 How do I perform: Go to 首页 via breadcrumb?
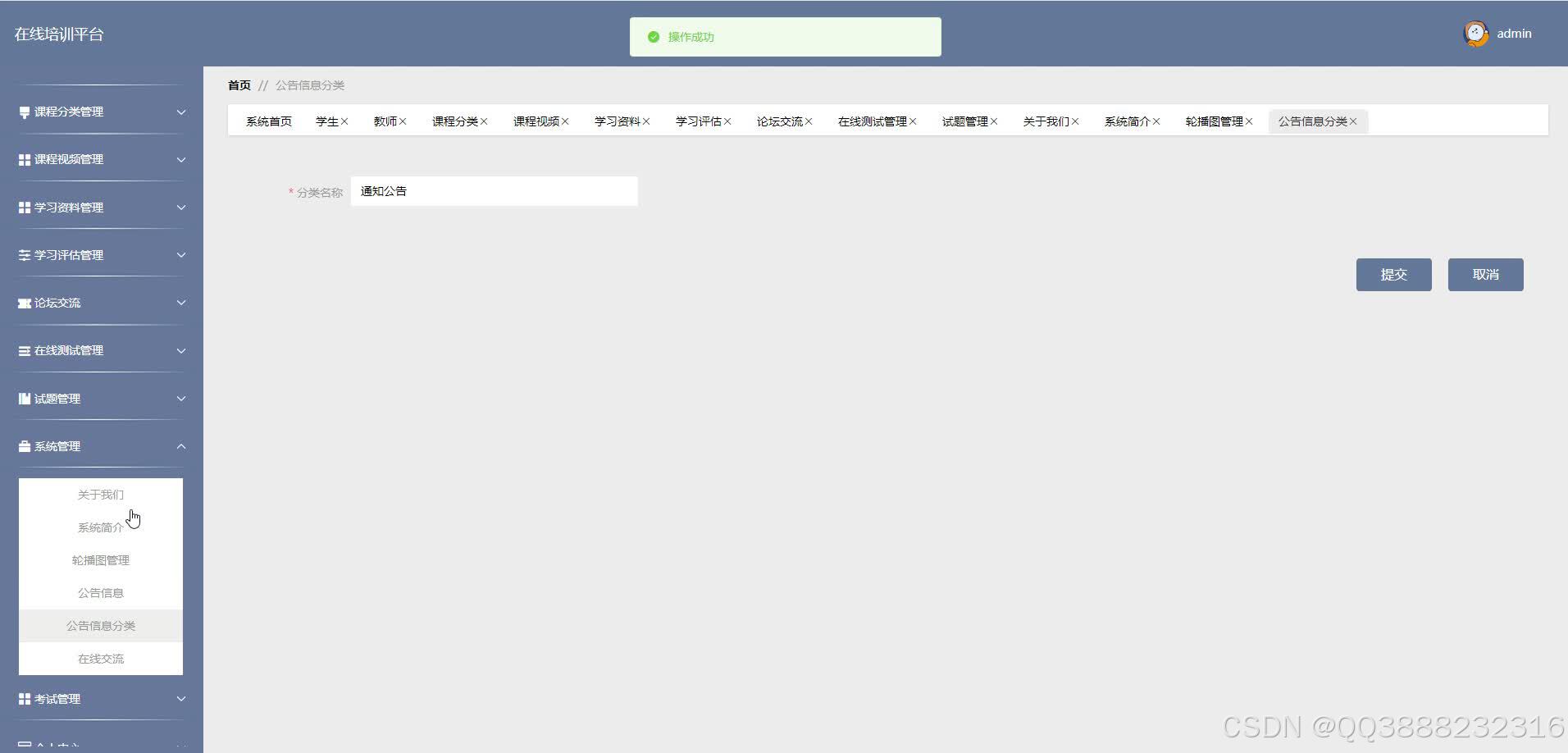coord(239,85)
